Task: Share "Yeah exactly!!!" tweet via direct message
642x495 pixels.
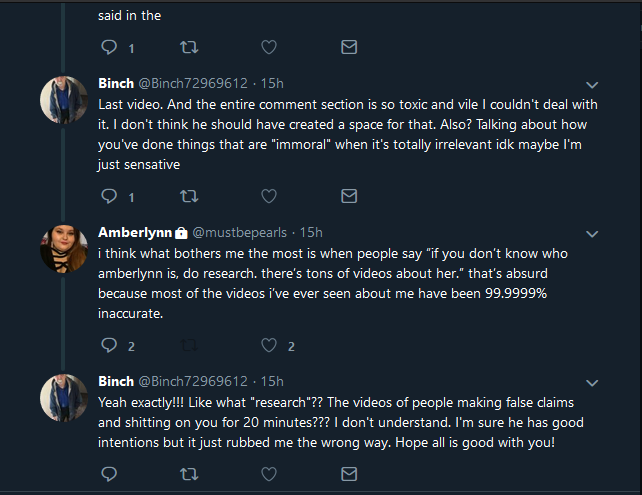Action: tap(349, 474)
